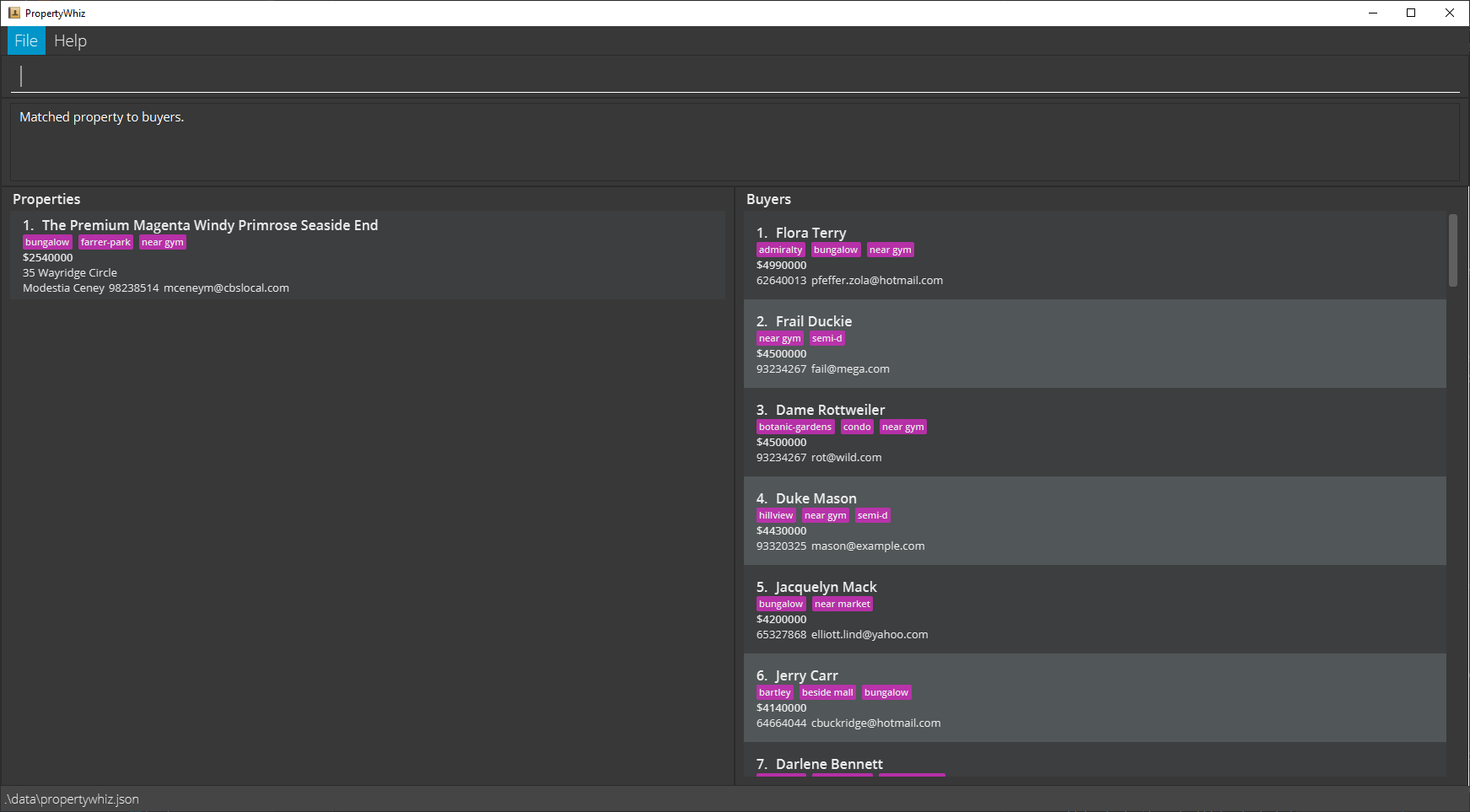Click the hillview tag on Duke Mason

(x=776, y=515)
